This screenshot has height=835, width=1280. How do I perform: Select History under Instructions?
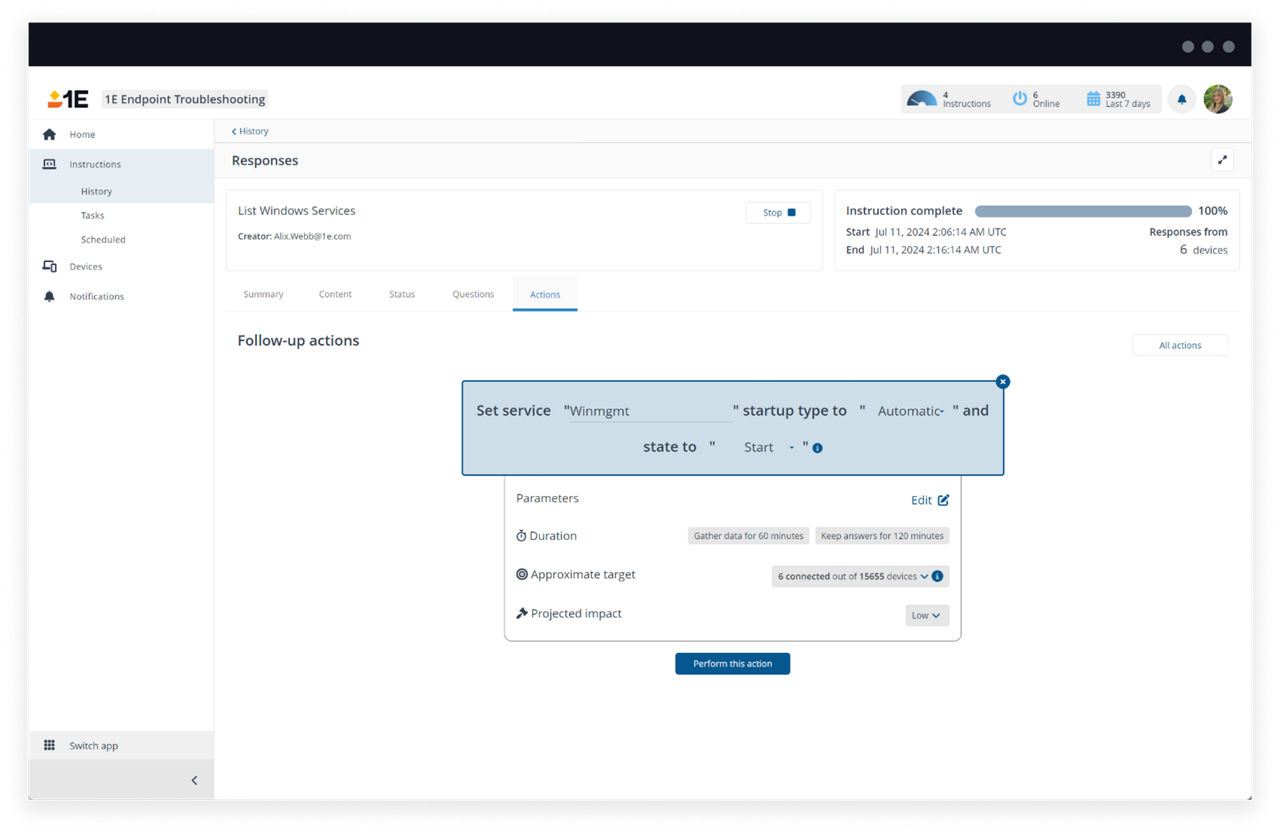[x=96, y=191]
